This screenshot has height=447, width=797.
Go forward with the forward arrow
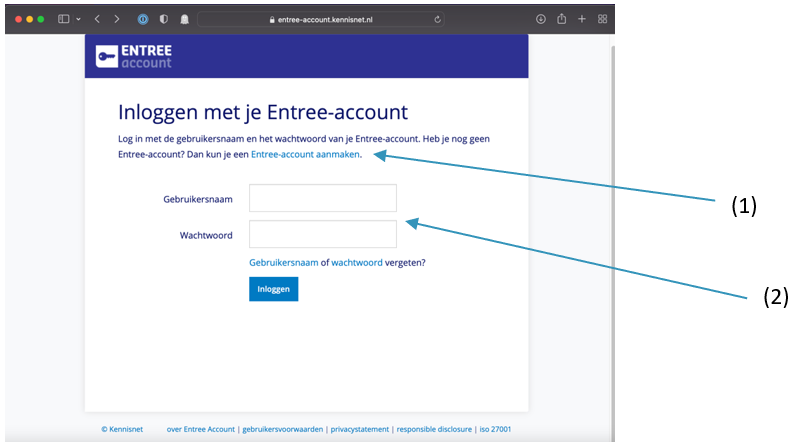(117, 19)
